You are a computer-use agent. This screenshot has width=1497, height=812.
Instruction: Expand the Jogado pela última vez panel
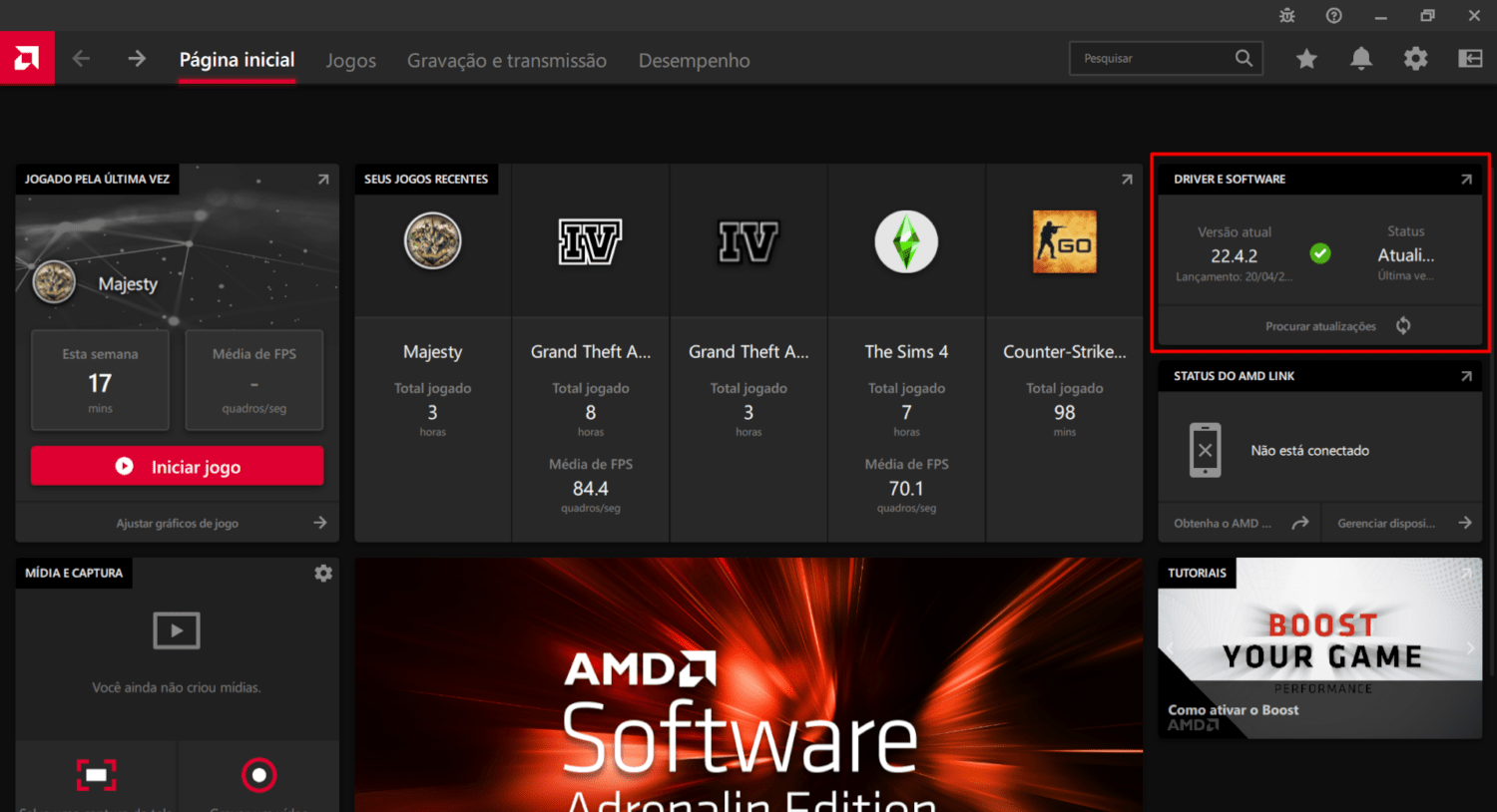point(323,180)
